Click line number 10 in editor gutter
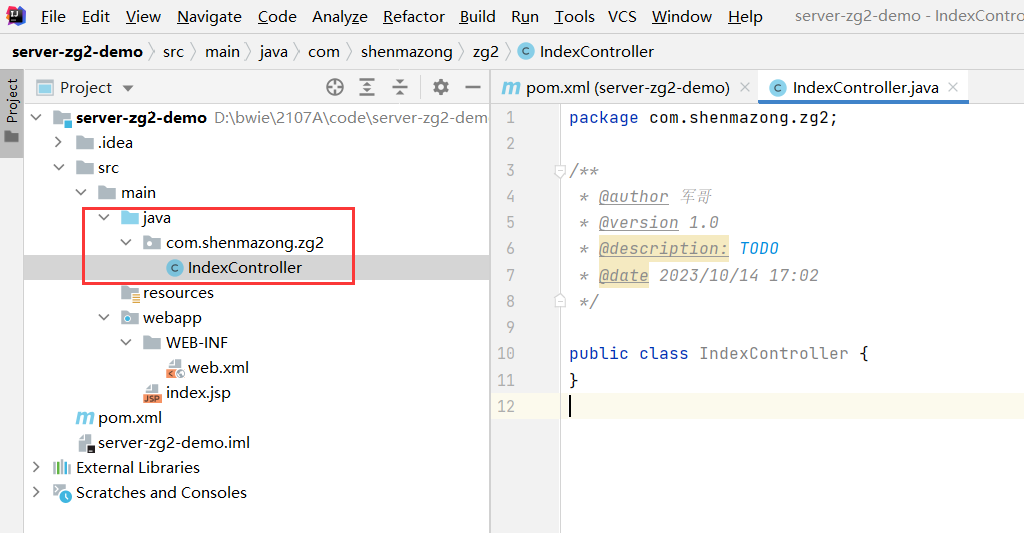The height and width of the screenshot is (533, 1024). click(x=505, y=353)
